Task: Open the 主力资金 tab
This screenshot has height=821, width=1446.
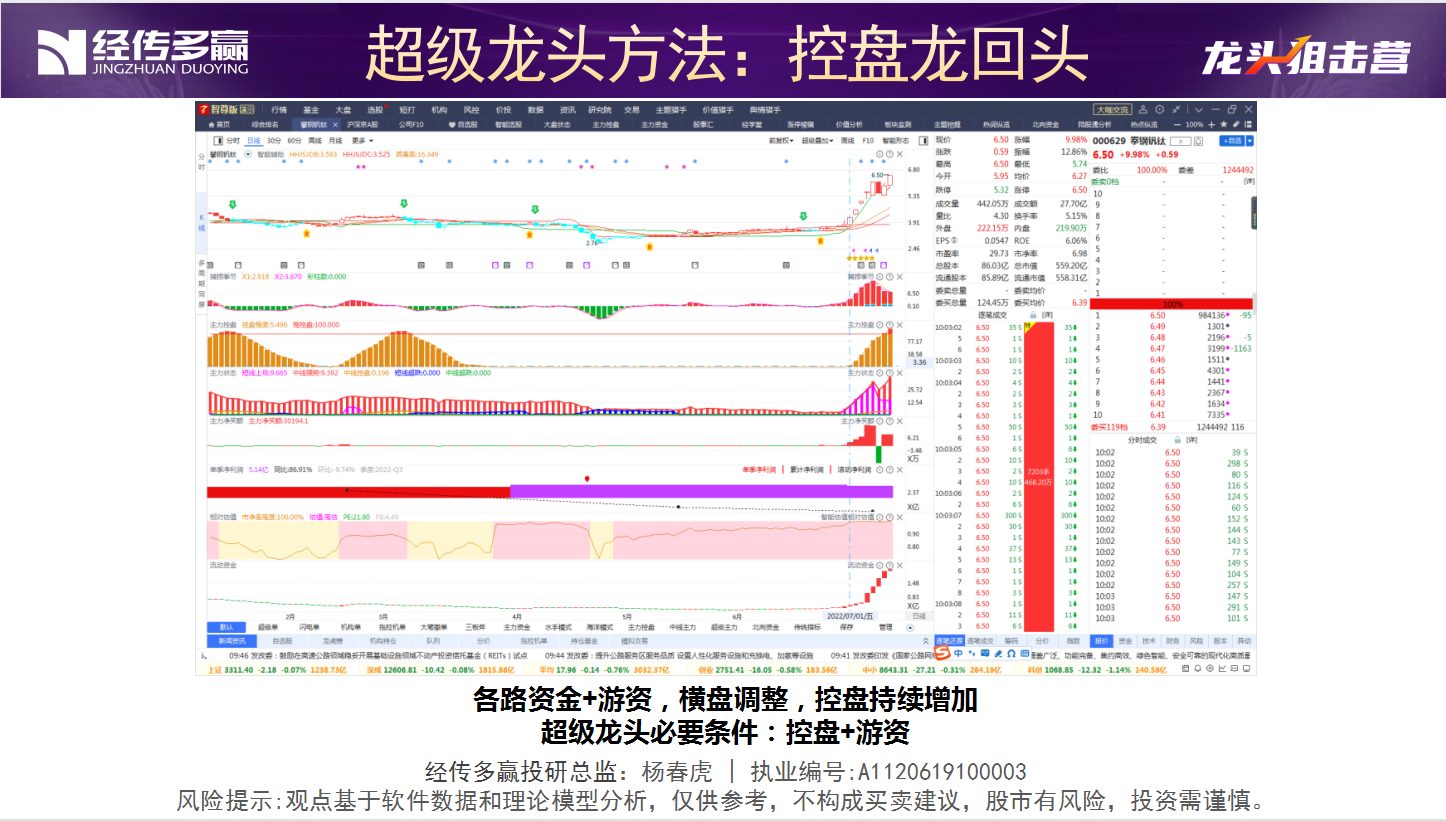Action: pos(655,125)
